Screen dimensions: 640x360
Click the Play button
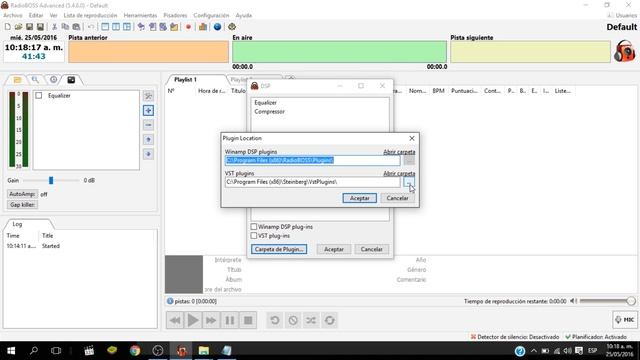coord(193,320)
